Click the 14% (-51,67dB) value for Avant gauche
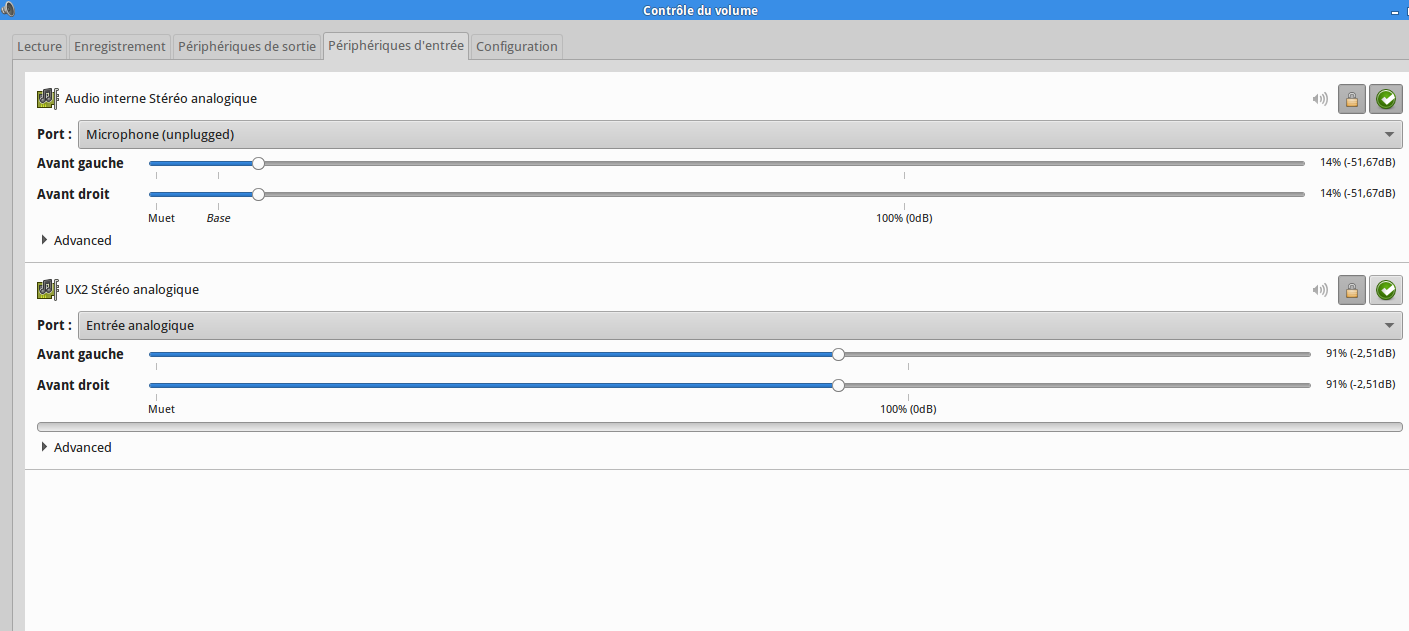The height and width of the screenshot is (631, 1409). coord(1358,163)
